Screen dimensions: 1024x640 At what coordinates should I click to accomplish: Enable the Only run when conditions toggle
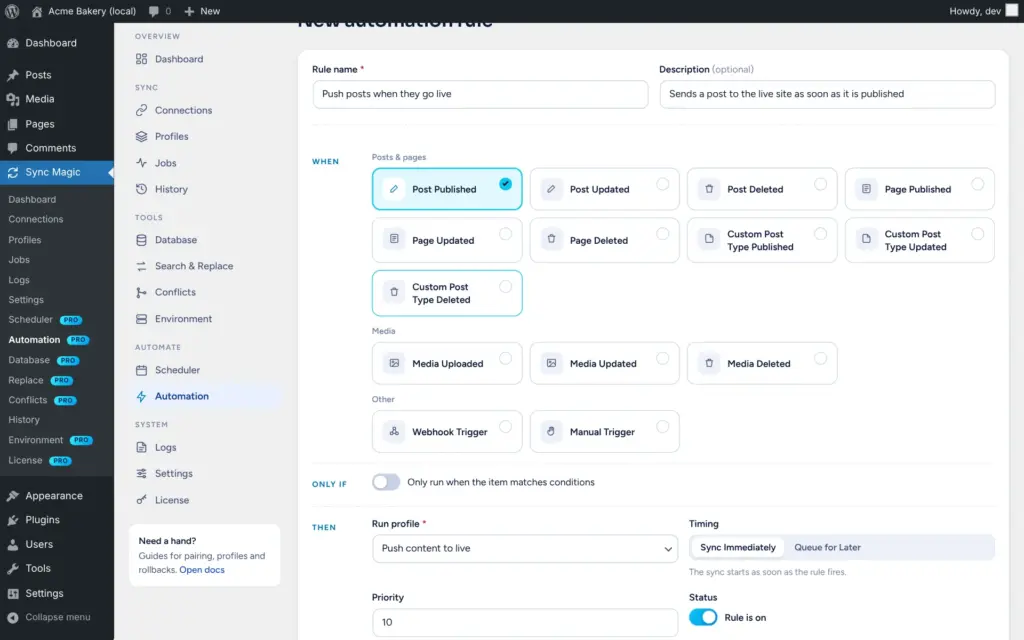tap(386, 482)
